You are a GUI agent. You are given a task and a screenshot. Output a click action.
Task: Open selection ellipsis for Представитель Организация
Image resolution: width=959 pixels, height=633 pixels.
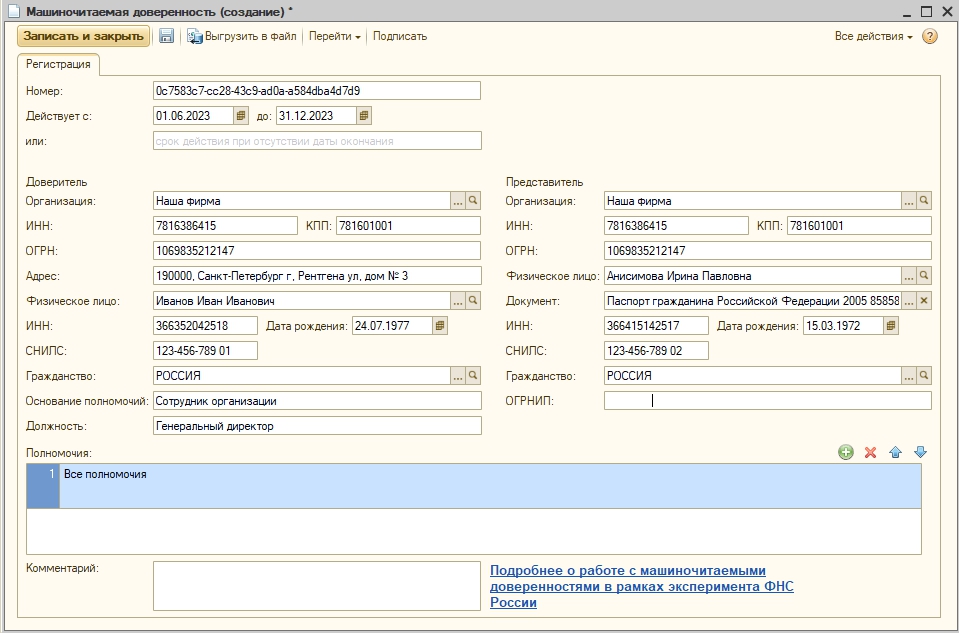click(909, 201)
